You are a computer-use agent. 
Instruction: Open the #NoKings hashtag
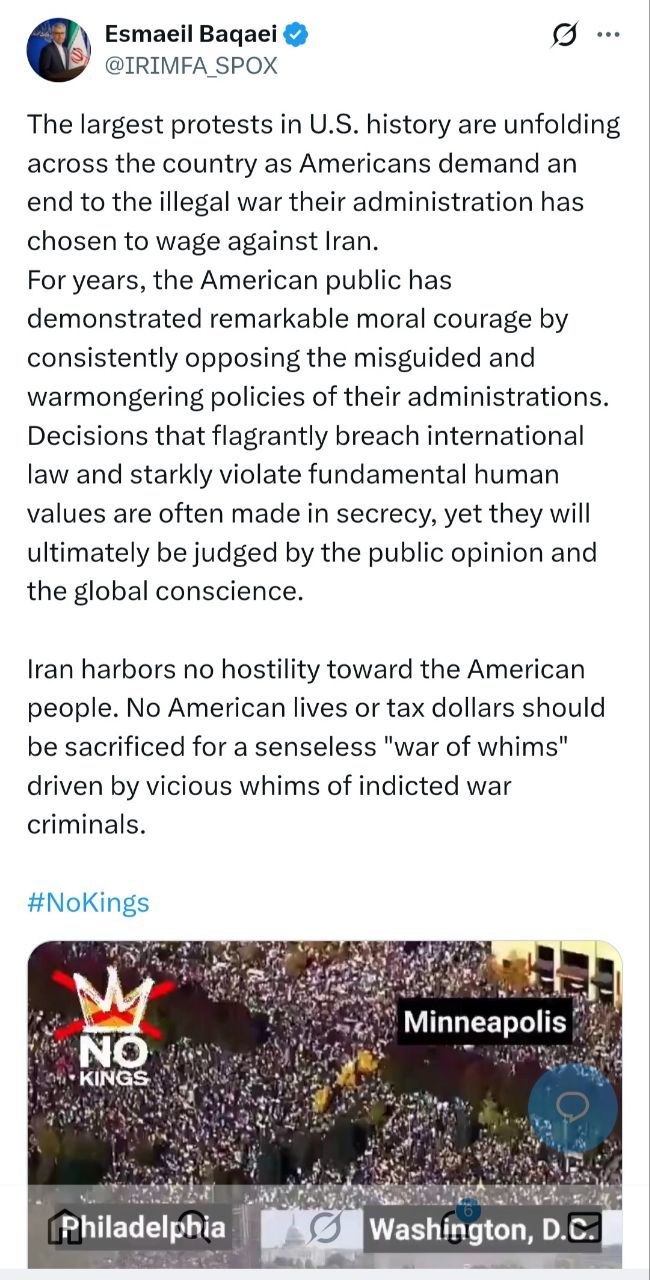pos(88,903)
